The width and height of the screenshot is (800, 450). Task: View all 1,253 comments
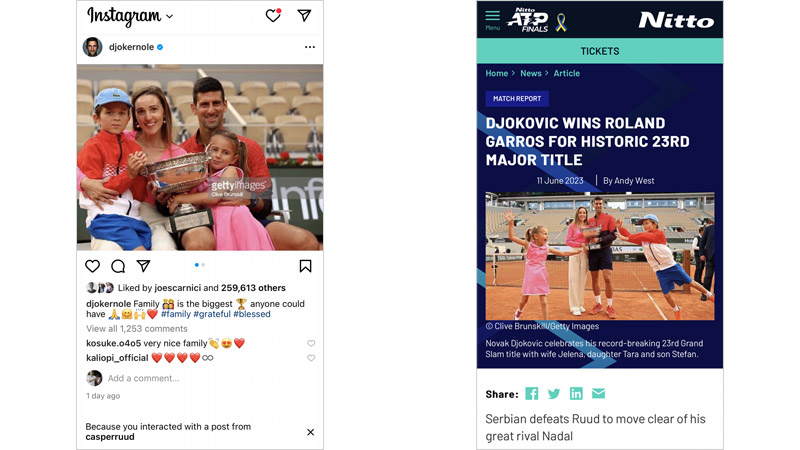coord(137,329)
